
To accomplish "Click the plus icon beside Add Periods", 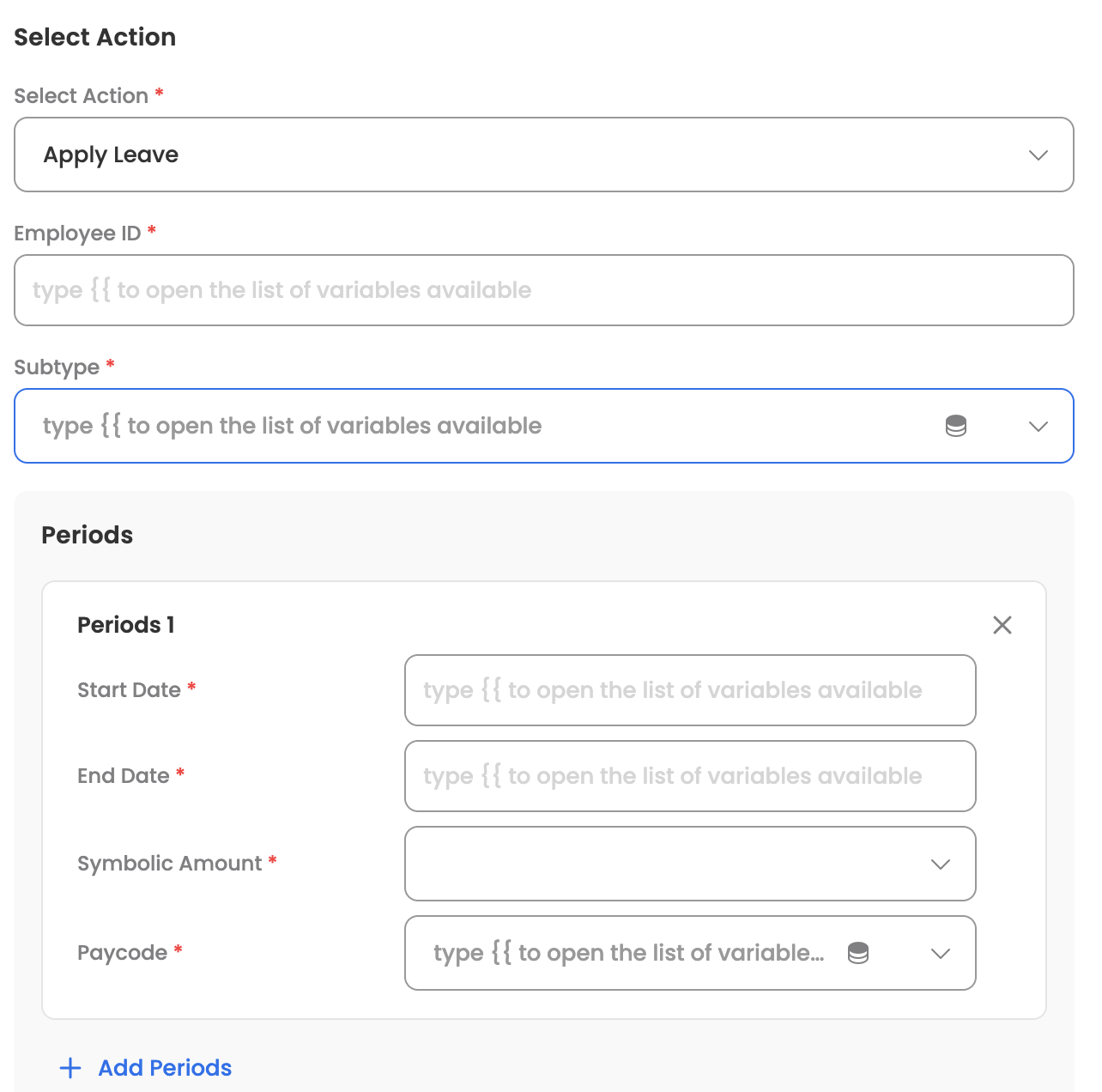I will [70, 1068].
